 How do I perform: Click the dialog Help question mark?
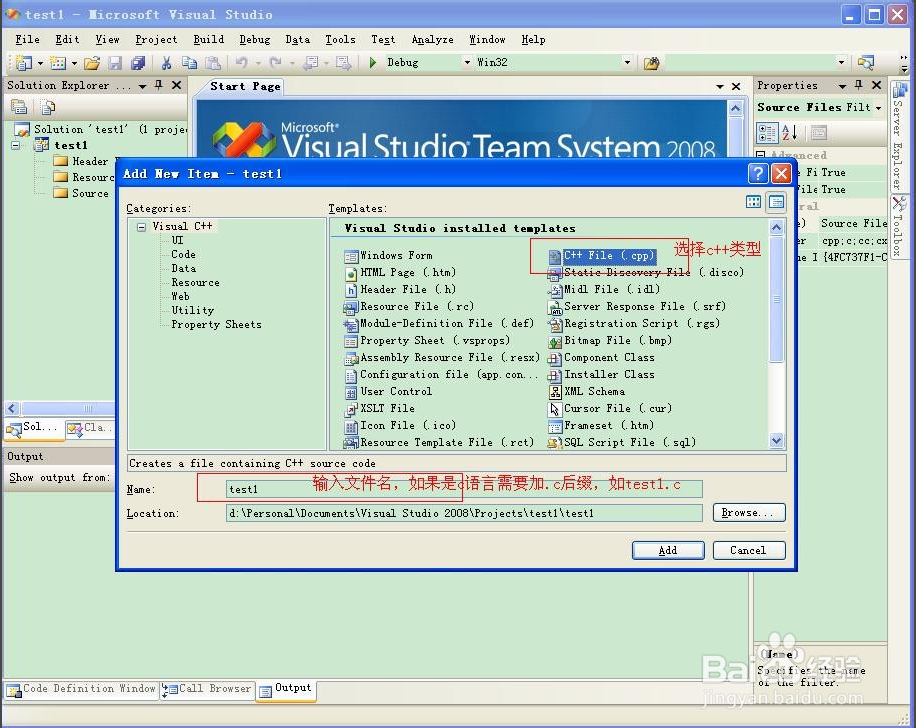click(758, 173)
